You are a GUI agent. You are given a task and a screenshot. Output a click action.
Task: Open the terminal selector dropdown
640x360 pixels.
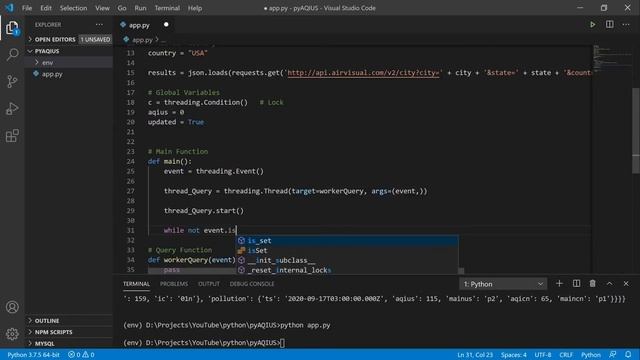pyautogui.click(x=503, y=284)
